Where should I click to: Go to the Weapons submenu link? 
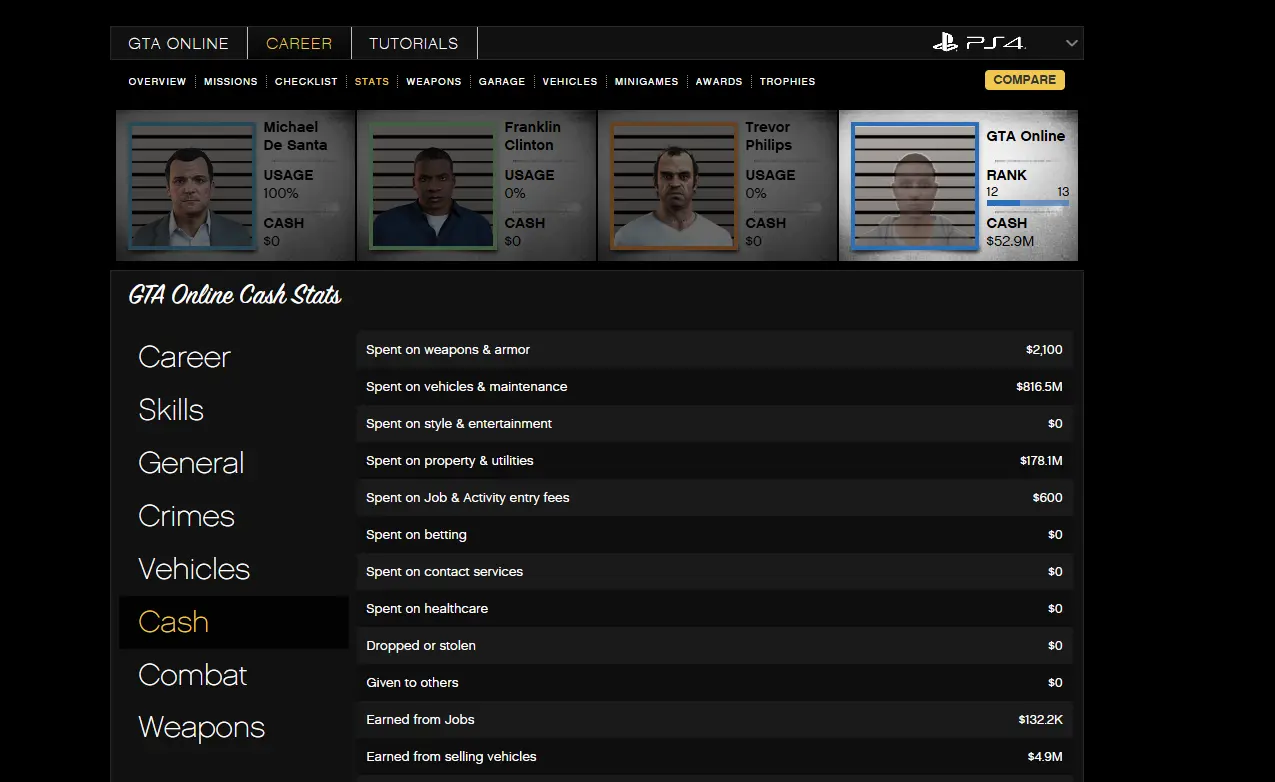point(433,82)
